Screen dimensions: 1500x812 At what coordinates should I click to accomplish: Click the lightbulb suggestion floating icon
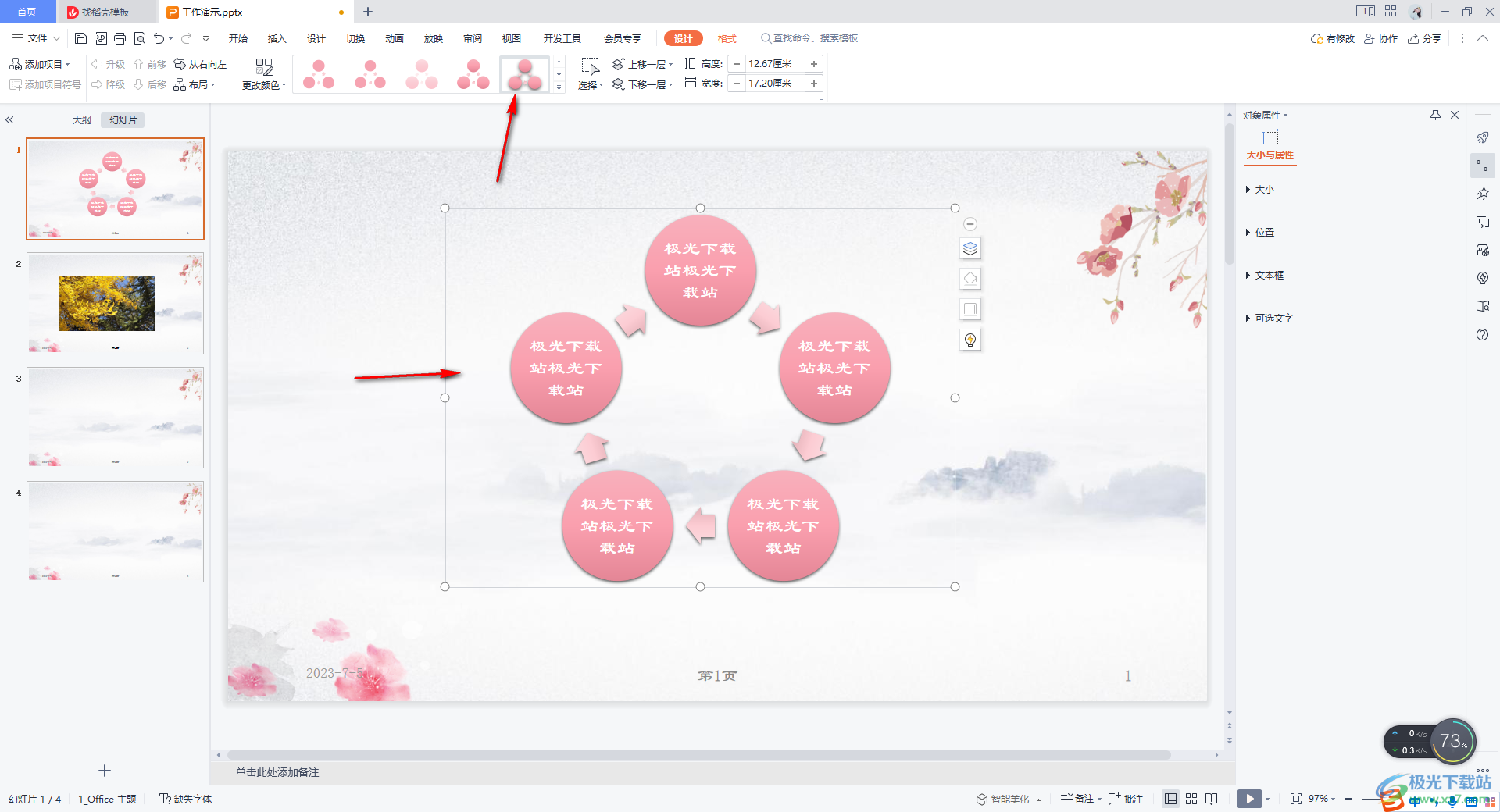pyautogui.click(x=970, y=340)
